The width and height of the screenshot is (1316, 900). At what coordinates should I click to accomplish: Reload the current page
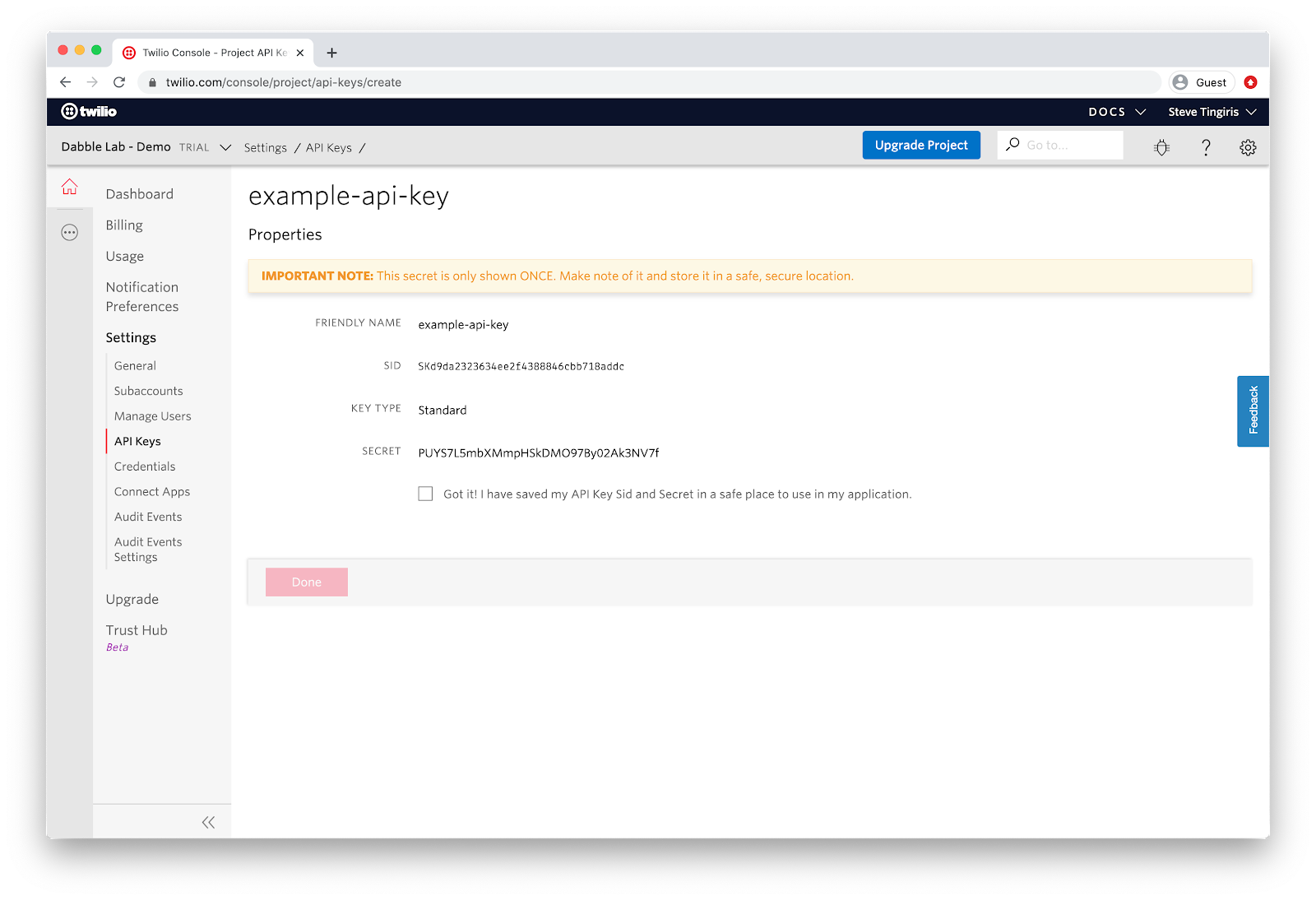(x=119, y=82)
